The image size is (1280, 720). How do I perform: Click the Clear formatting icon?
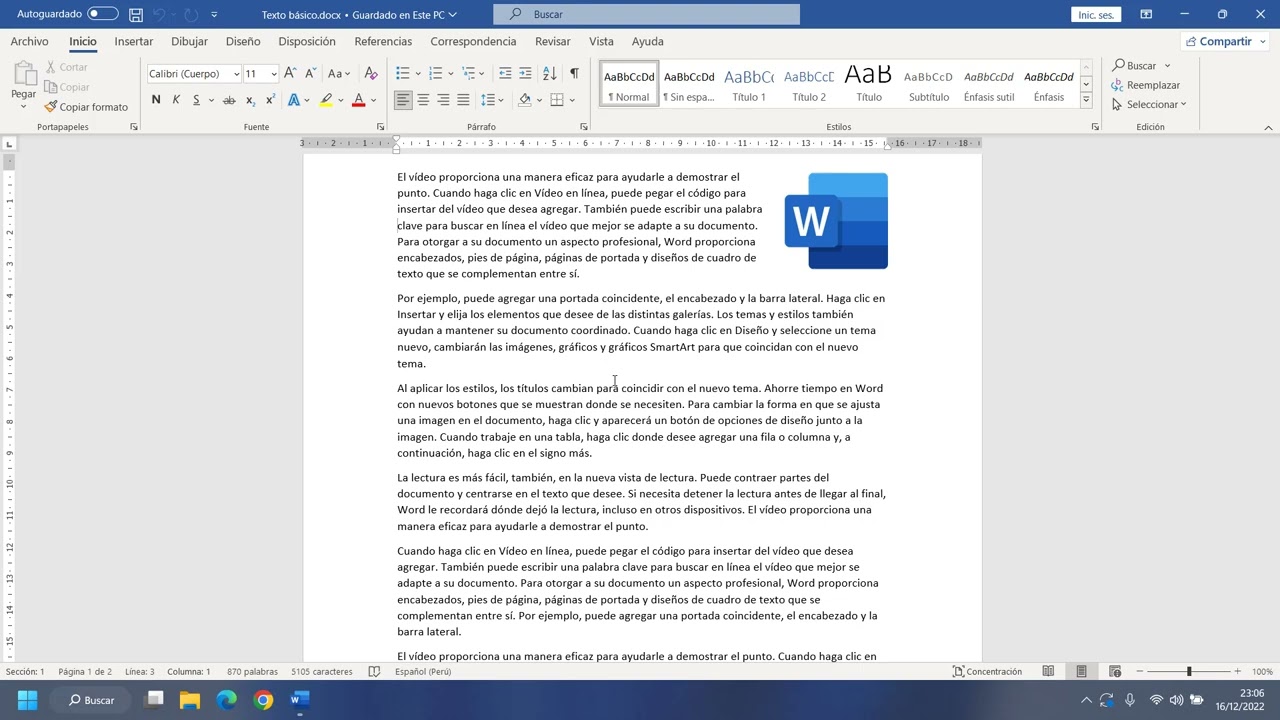pyautogui.click(x=371, y=73)
